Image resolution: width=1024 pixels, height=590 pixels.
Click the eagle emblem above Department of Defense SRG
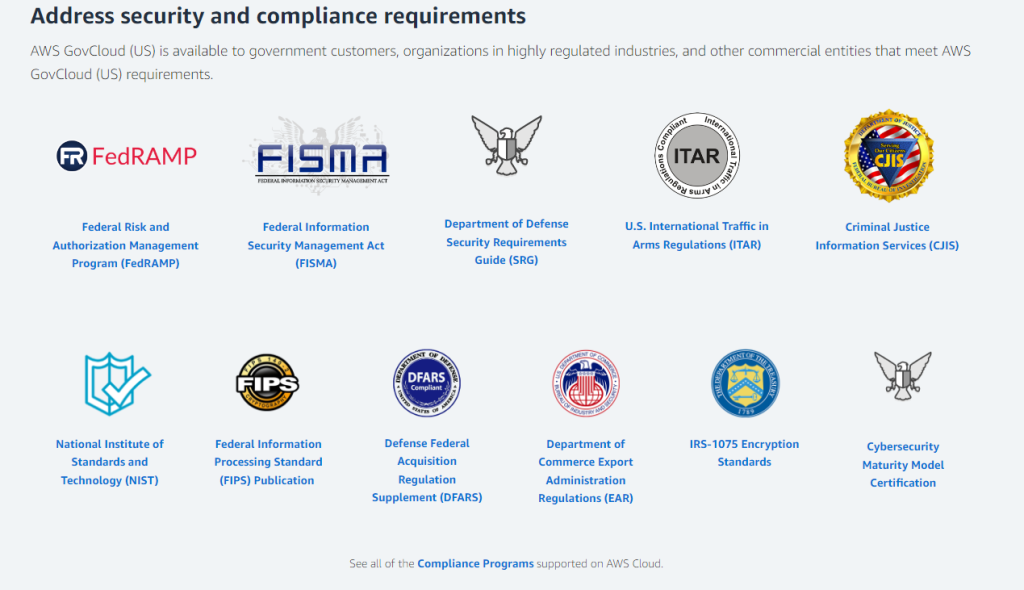click(x=507, y=145)
